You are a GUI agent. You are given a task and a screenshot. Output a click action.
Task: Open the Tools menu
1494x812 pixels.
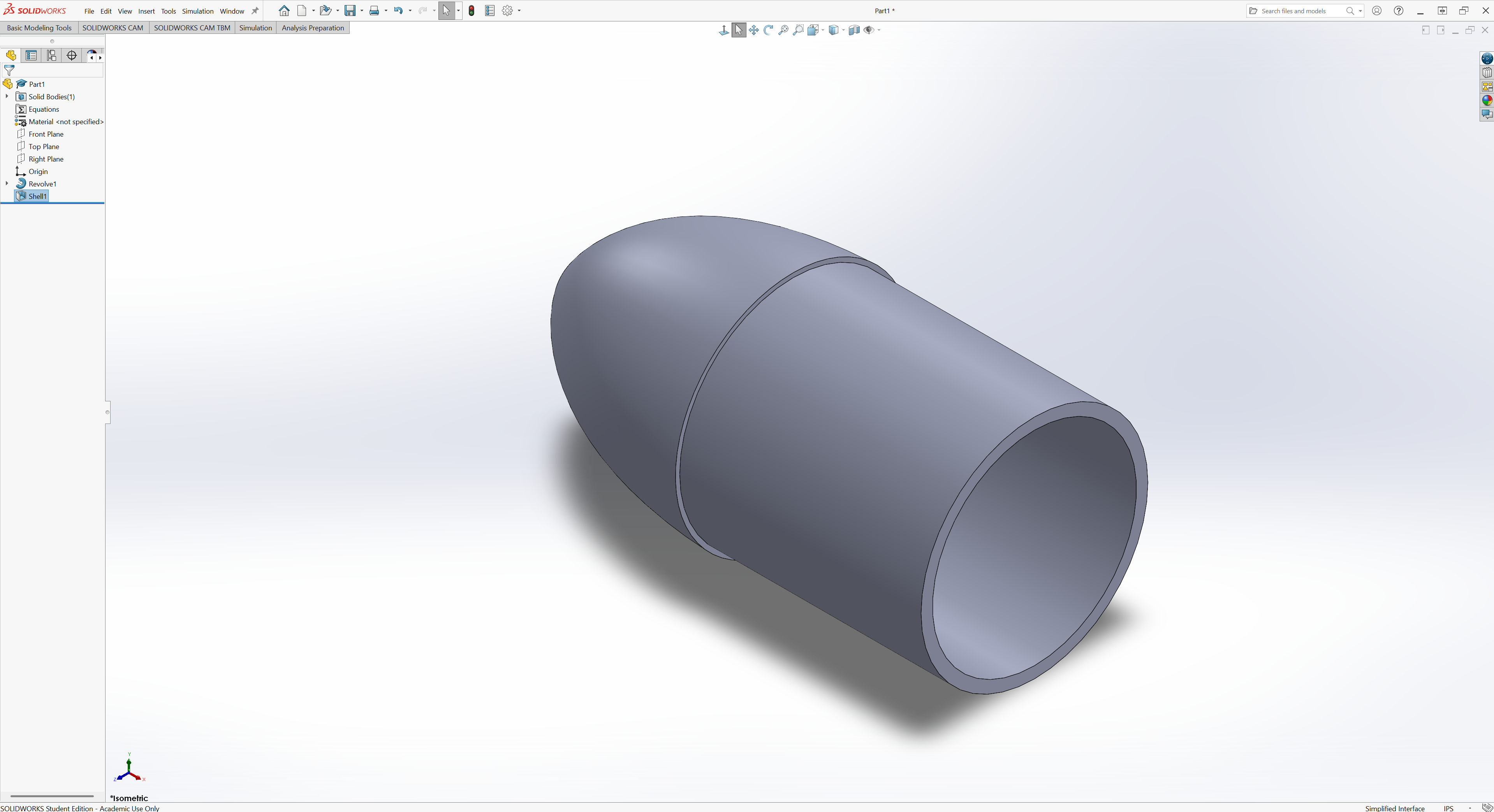[168, 11]
